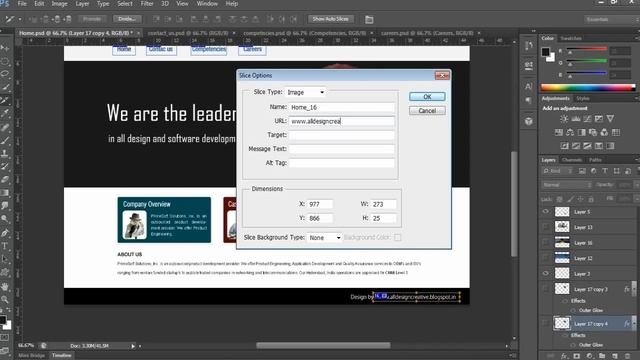Show Layer 13 via its visibility box

point(545,227)
